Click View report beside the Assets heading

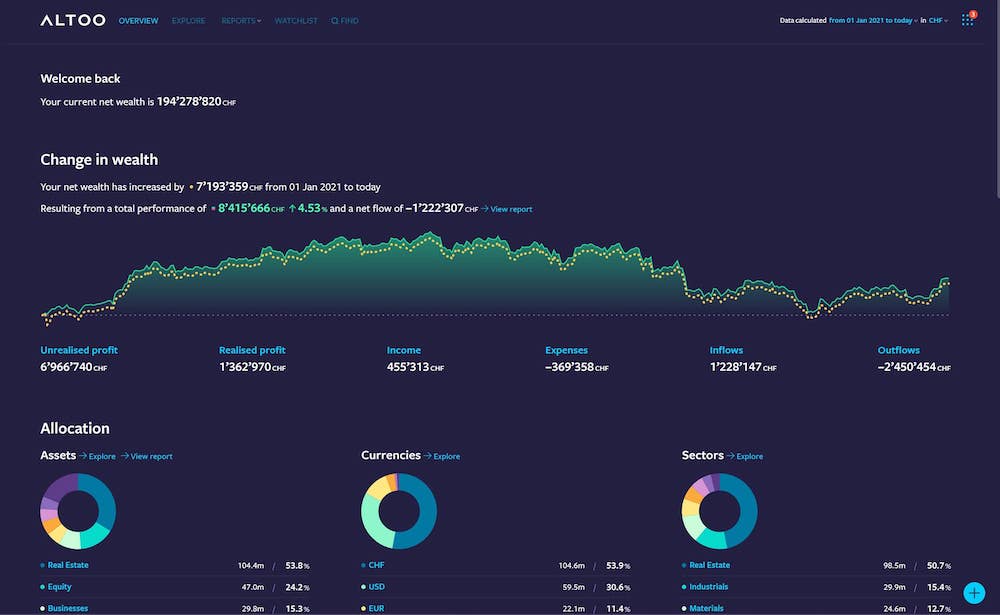[x=149, y=456]
